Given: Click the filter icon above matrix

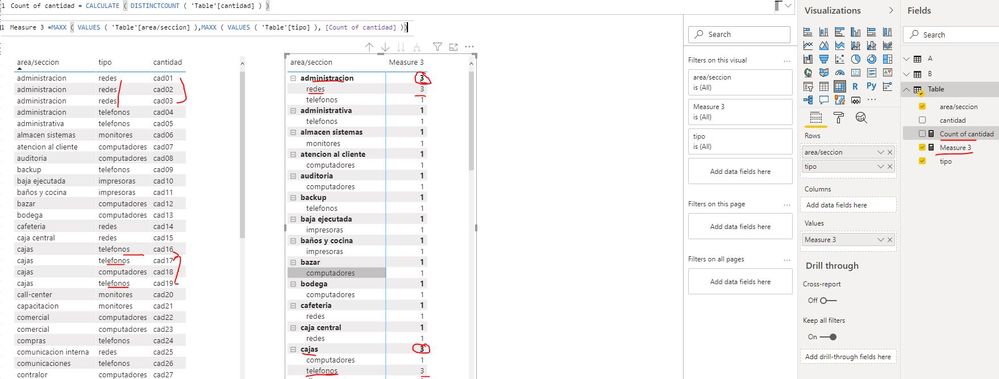Looking at the screenshot, I should tap(437, 46).
